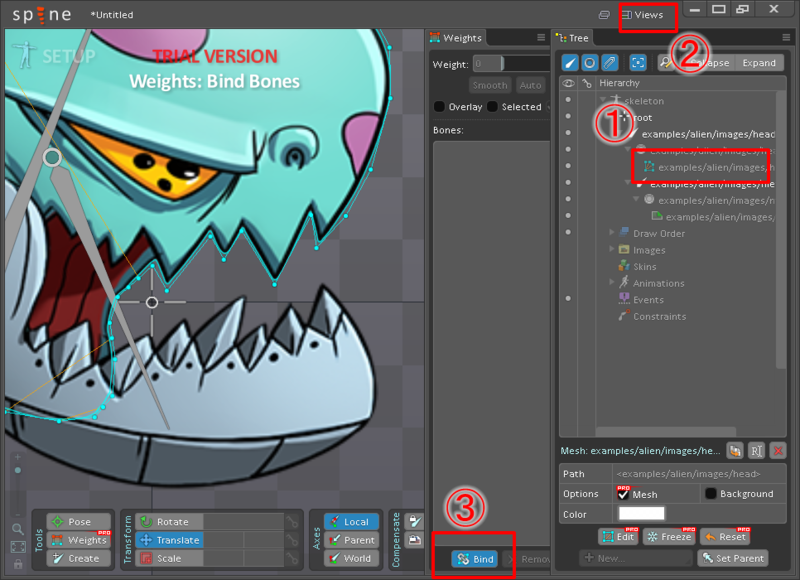The image size is (800, 580).
Task: Open the New... dropdown button
Action: coord(636,558)
